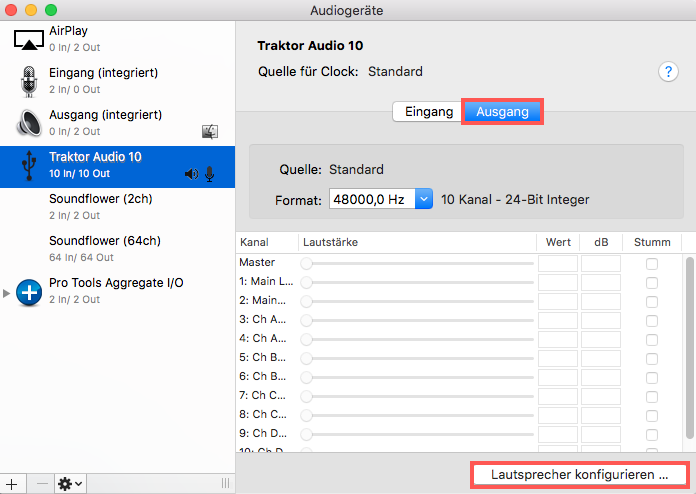Image resolution: width=696 pixels, height=494 pixels.
Task: Select Eingang (integriert) device
Action: (117, 81)
